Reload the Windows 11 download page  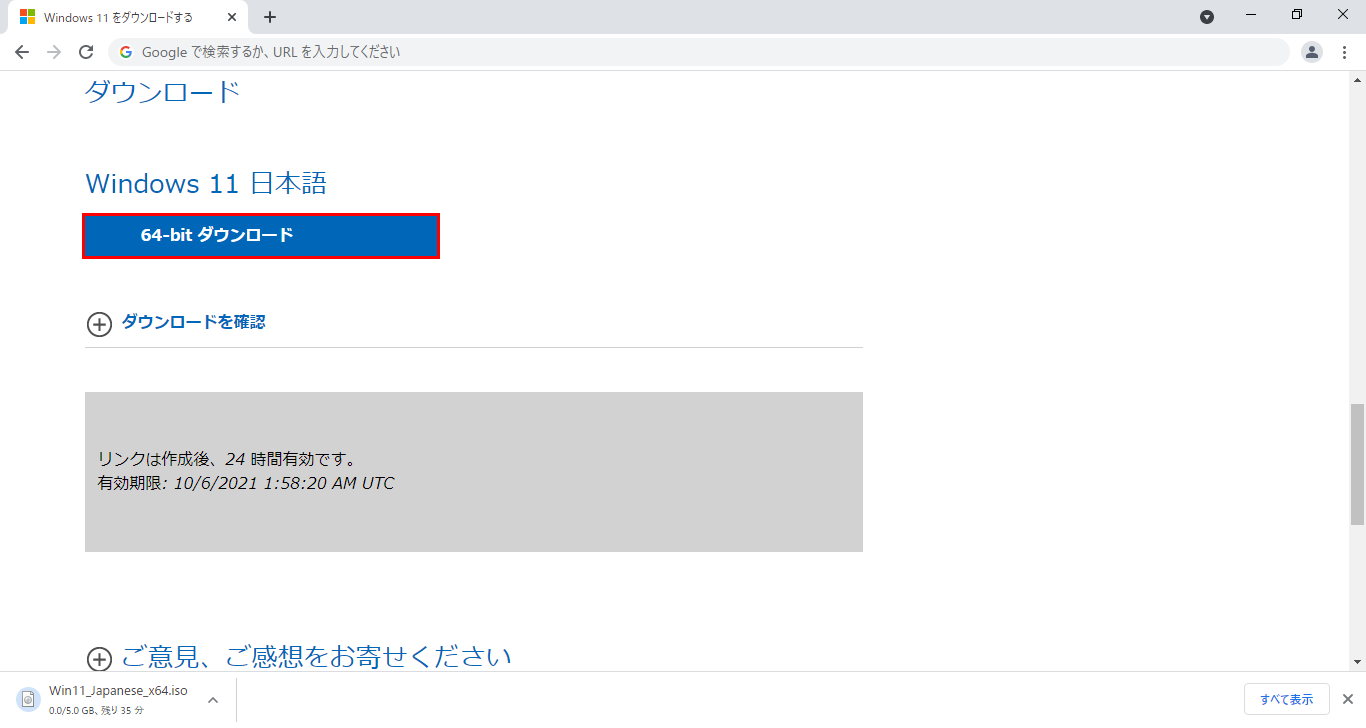(90, 51)
